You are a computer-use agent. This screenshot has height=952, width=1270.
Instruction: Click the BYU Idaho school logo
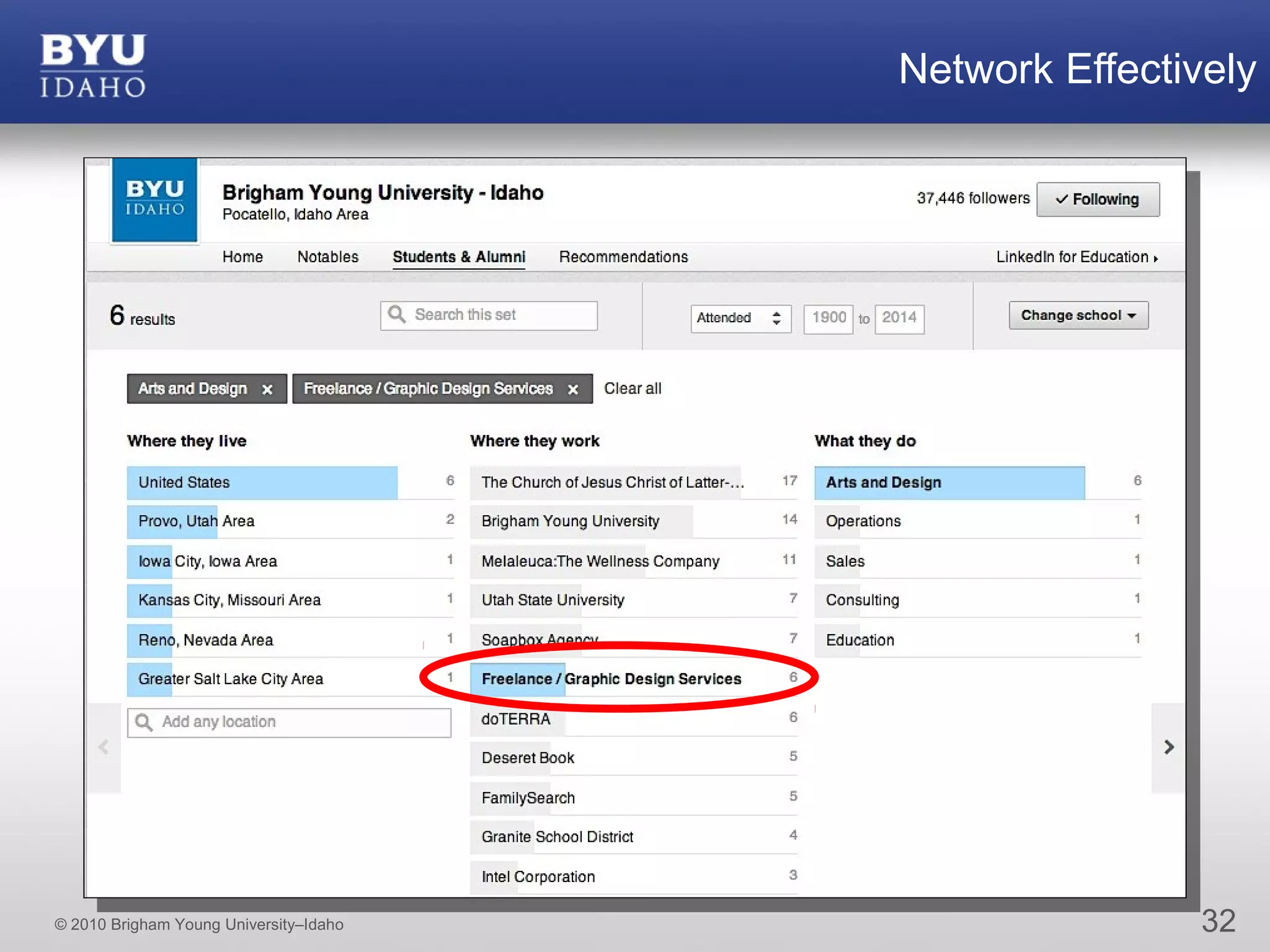[154, 200]
